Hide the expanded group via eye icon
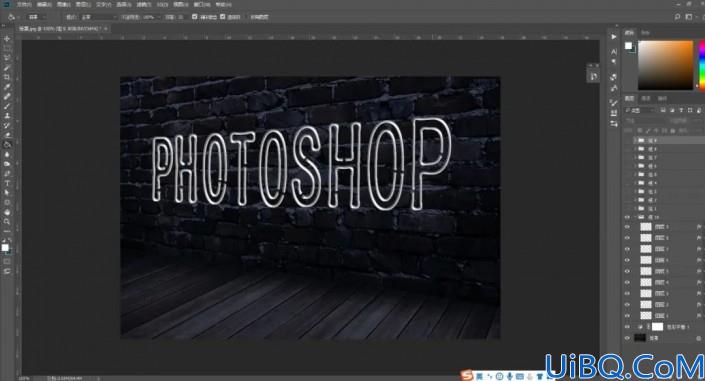This screenshot has width=705, height=381. pos(627,217)
